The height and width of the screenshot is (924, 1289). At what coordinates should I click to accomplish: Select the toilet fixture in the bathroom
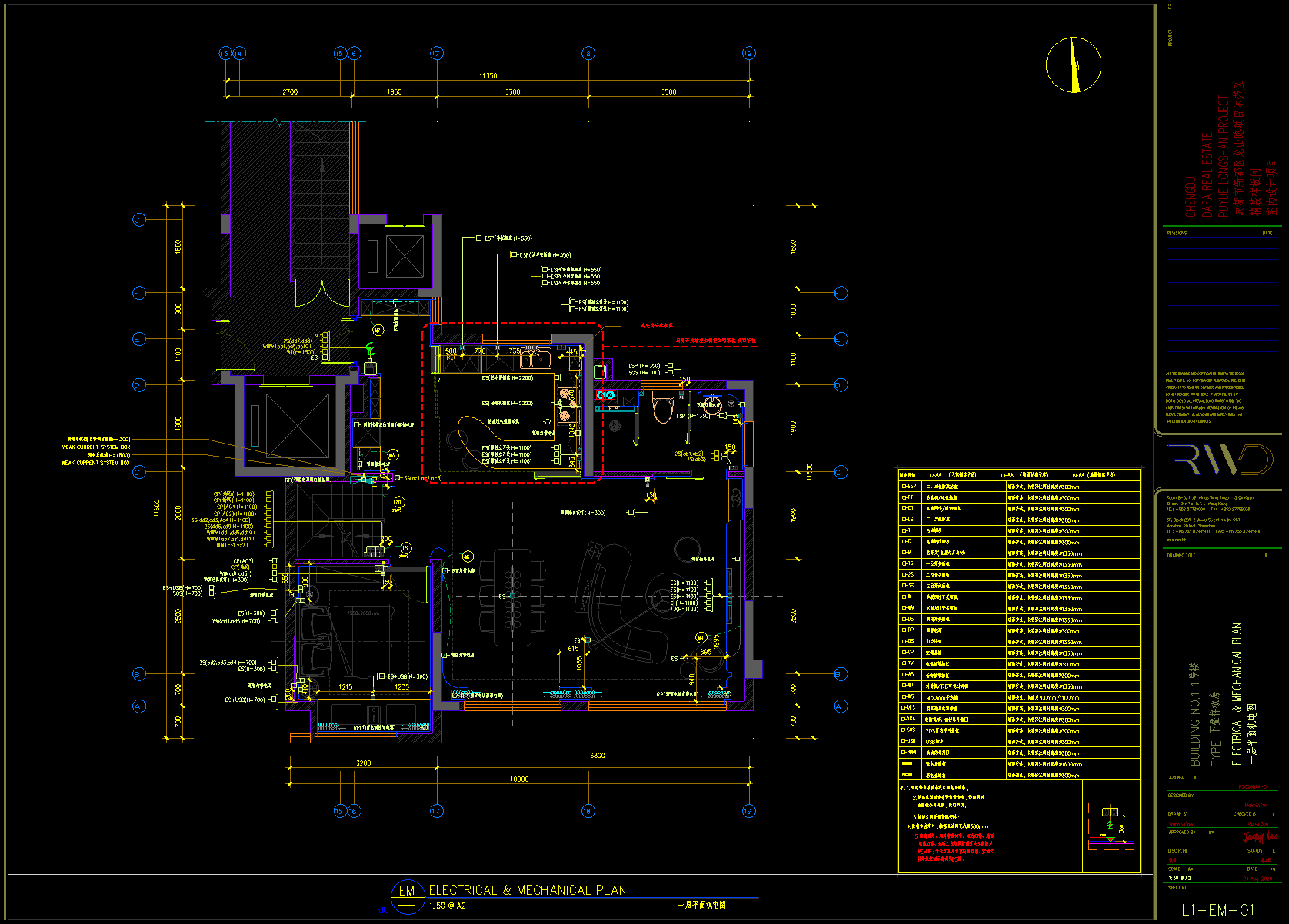[662, 408]
